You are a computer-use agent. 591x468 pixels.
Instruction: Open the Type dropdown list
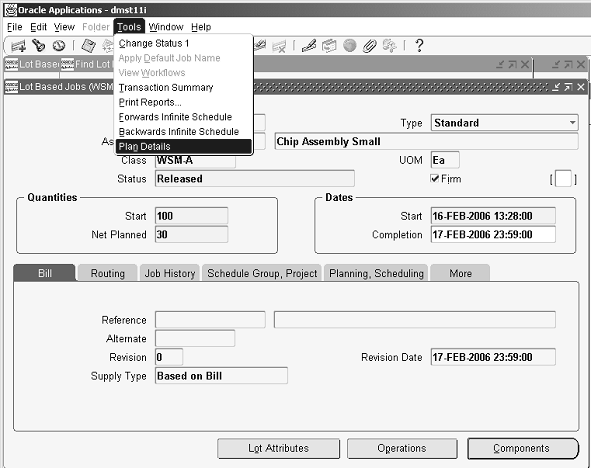pyautogui.click(x=573, y=123)
